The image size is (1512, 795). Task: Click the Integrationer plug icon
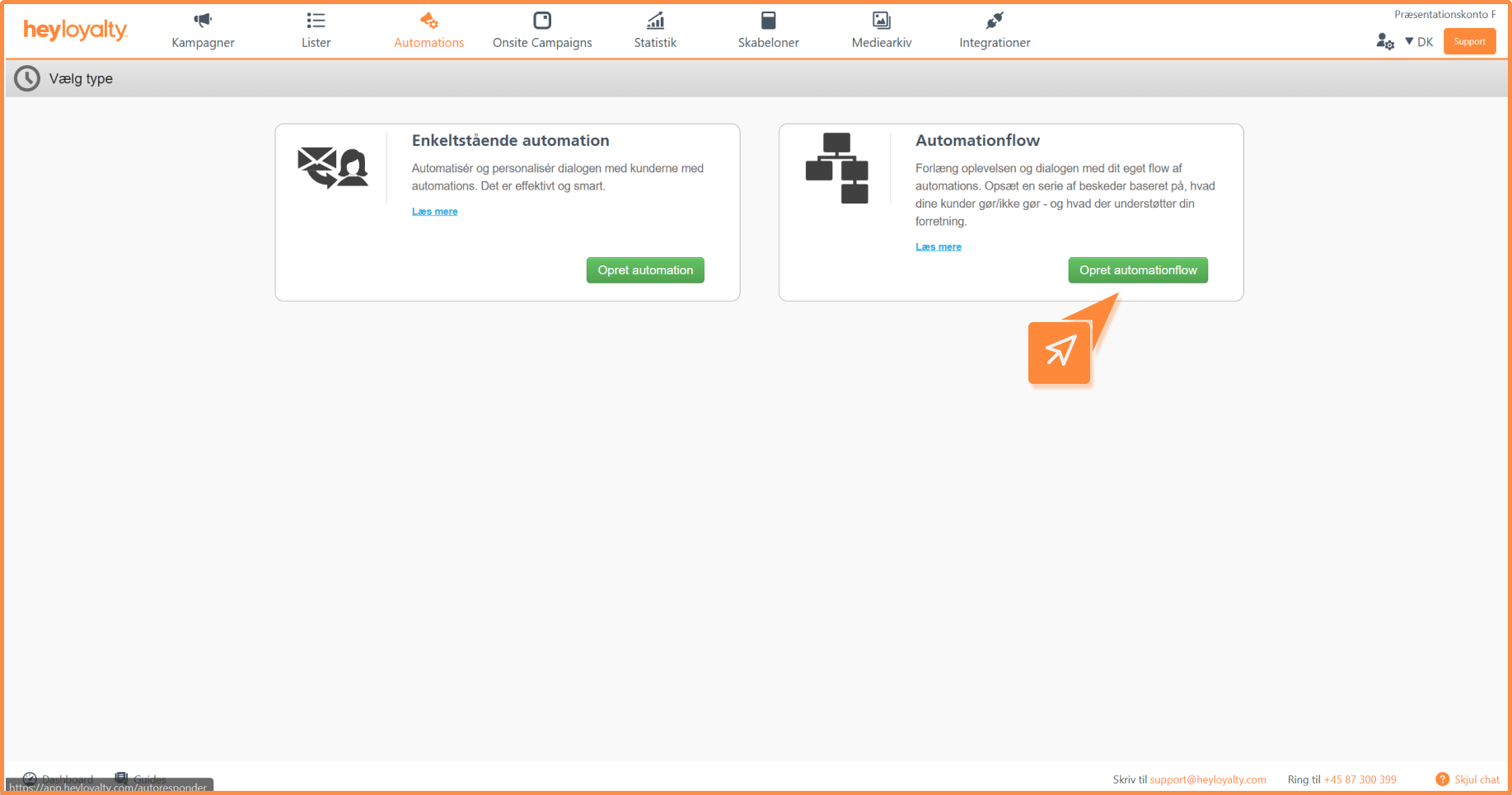coord(995,21)
